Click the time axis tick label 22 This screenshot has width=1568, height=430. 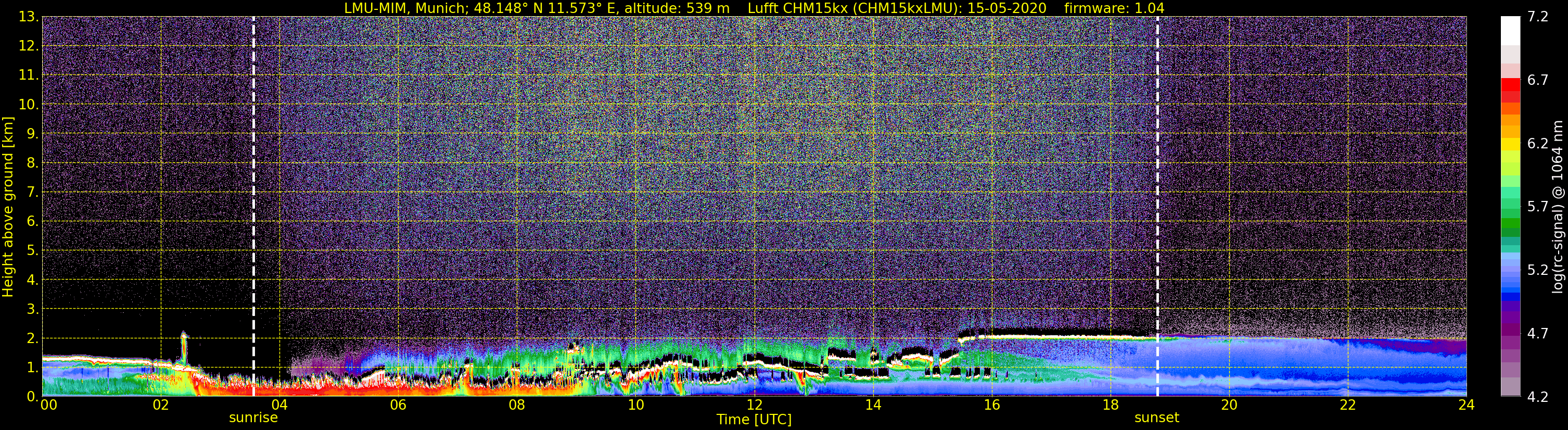tap(1348, 406)
